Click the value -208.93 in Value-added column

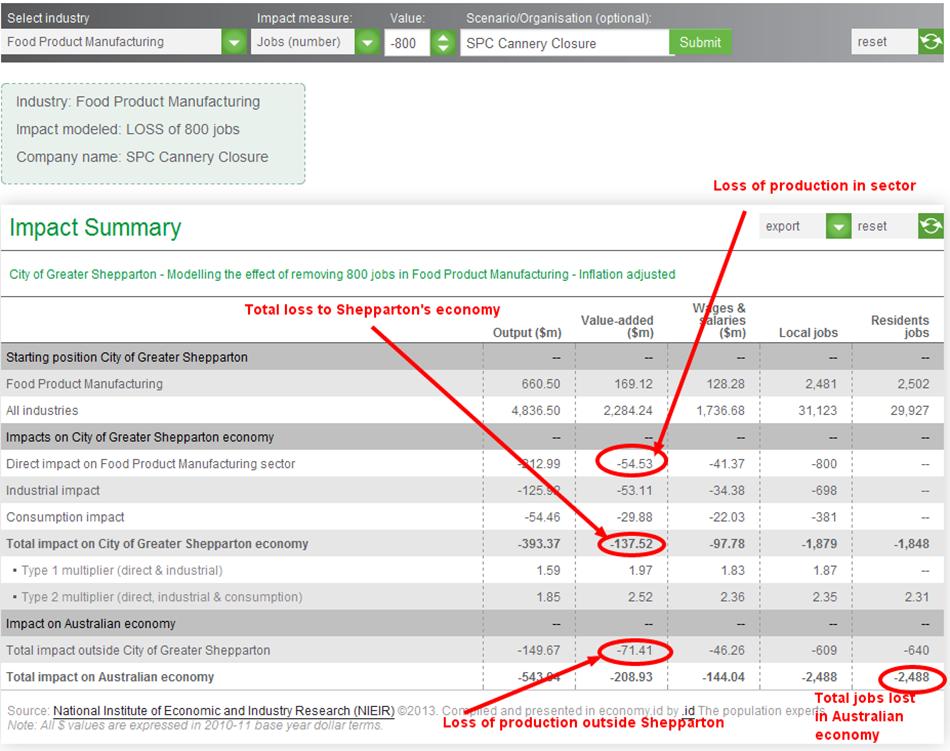631,677
